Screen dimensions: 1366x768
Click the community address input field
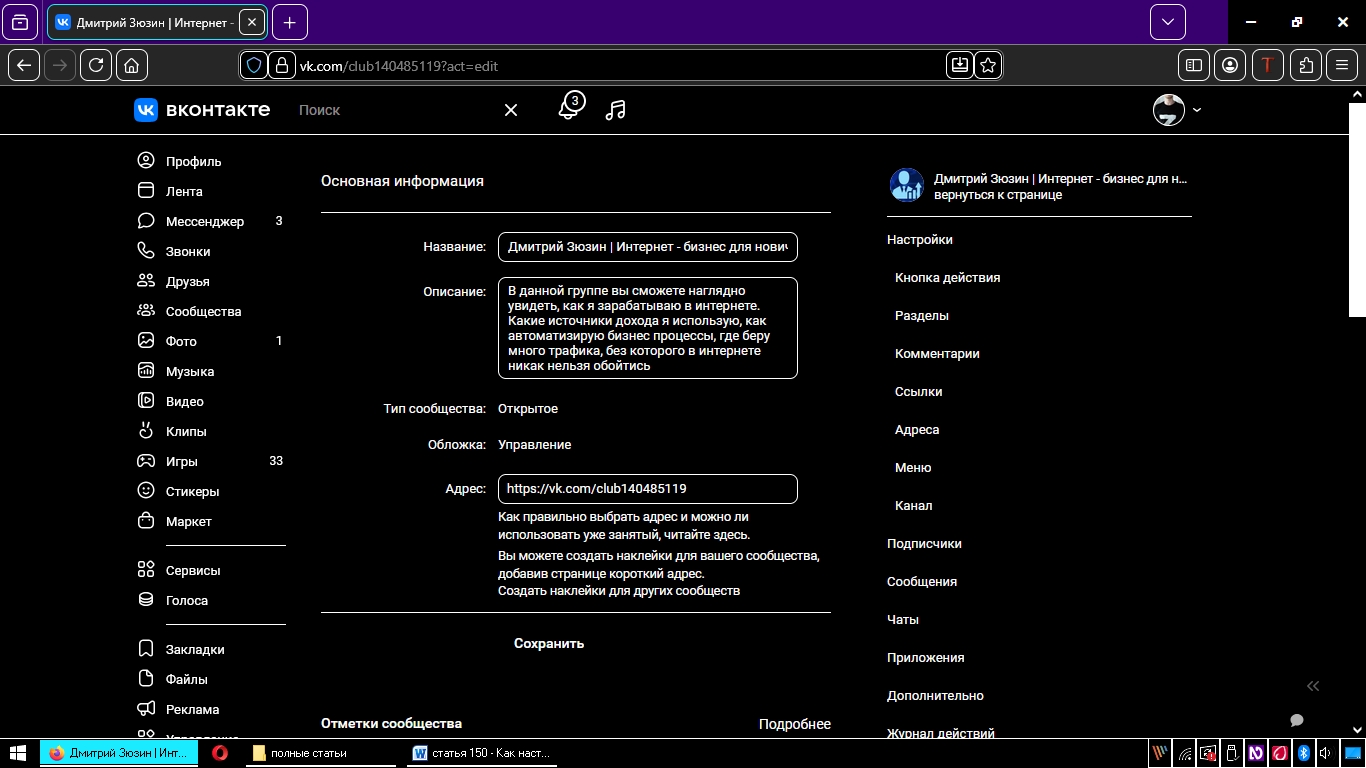click(x=647, y=489)
